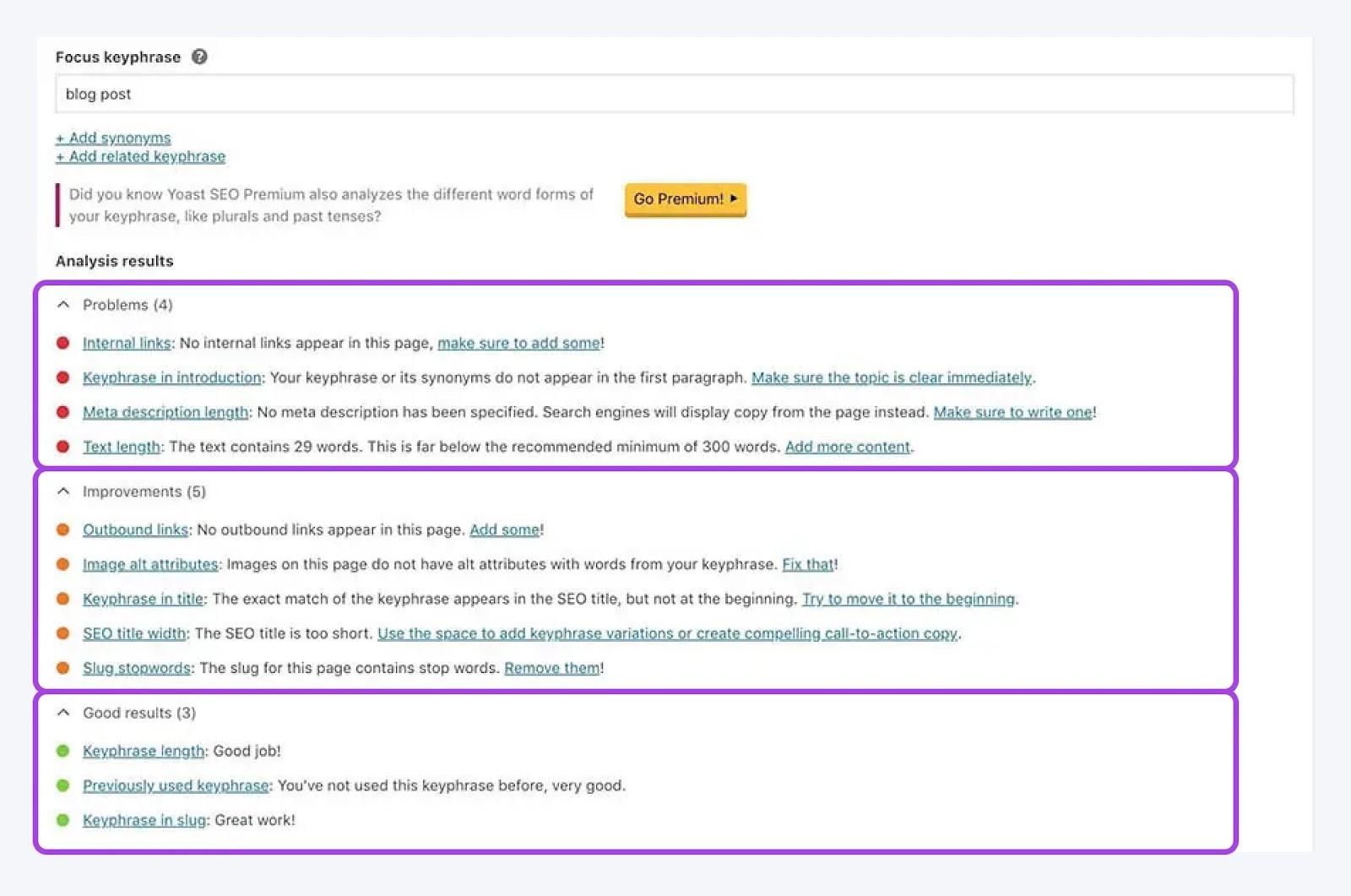Click the 'Fix that' link
Image resolution: width=1351 pixels, height=896 pixels.
click(x=808, y=564)
